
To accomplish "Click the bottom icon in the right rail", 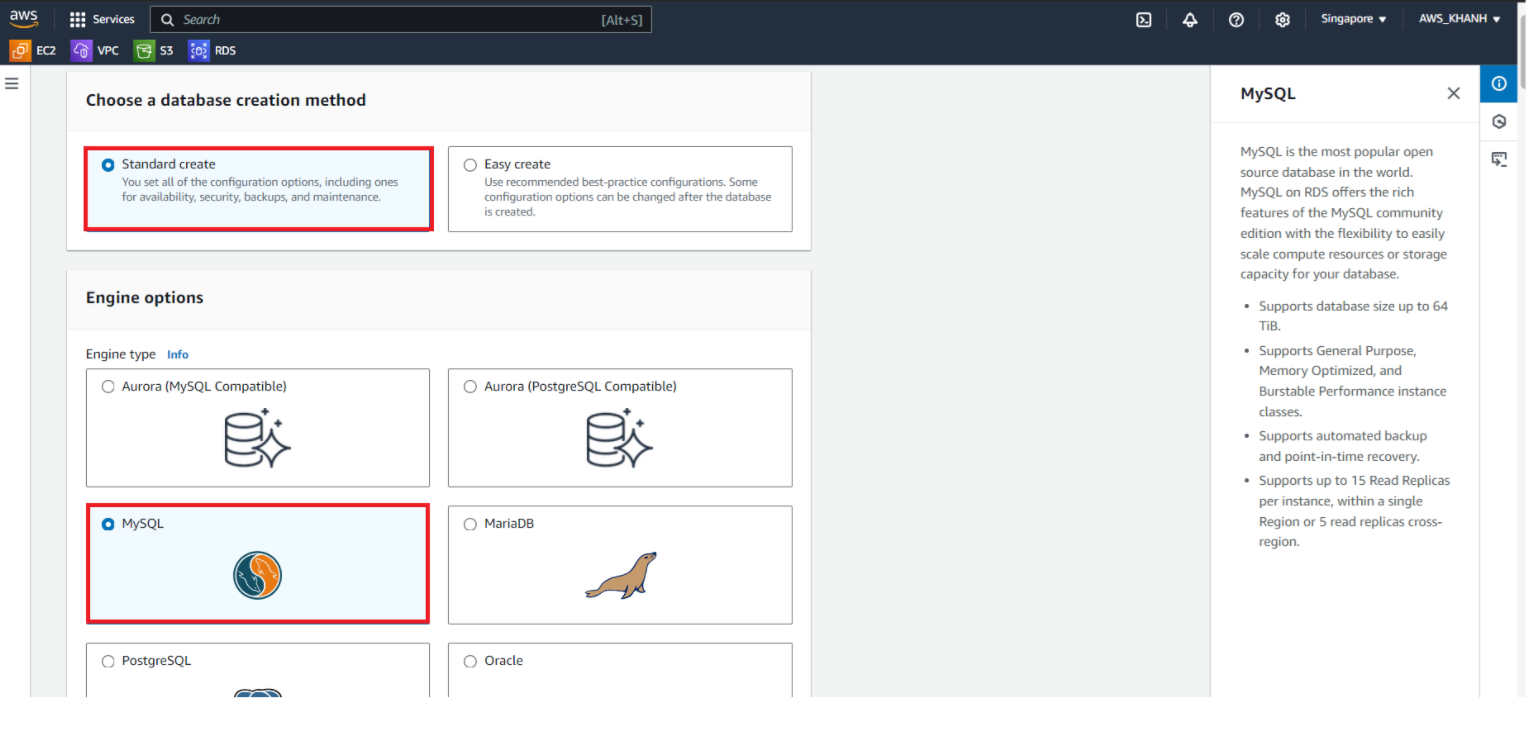I will (x=1498, y=159).
